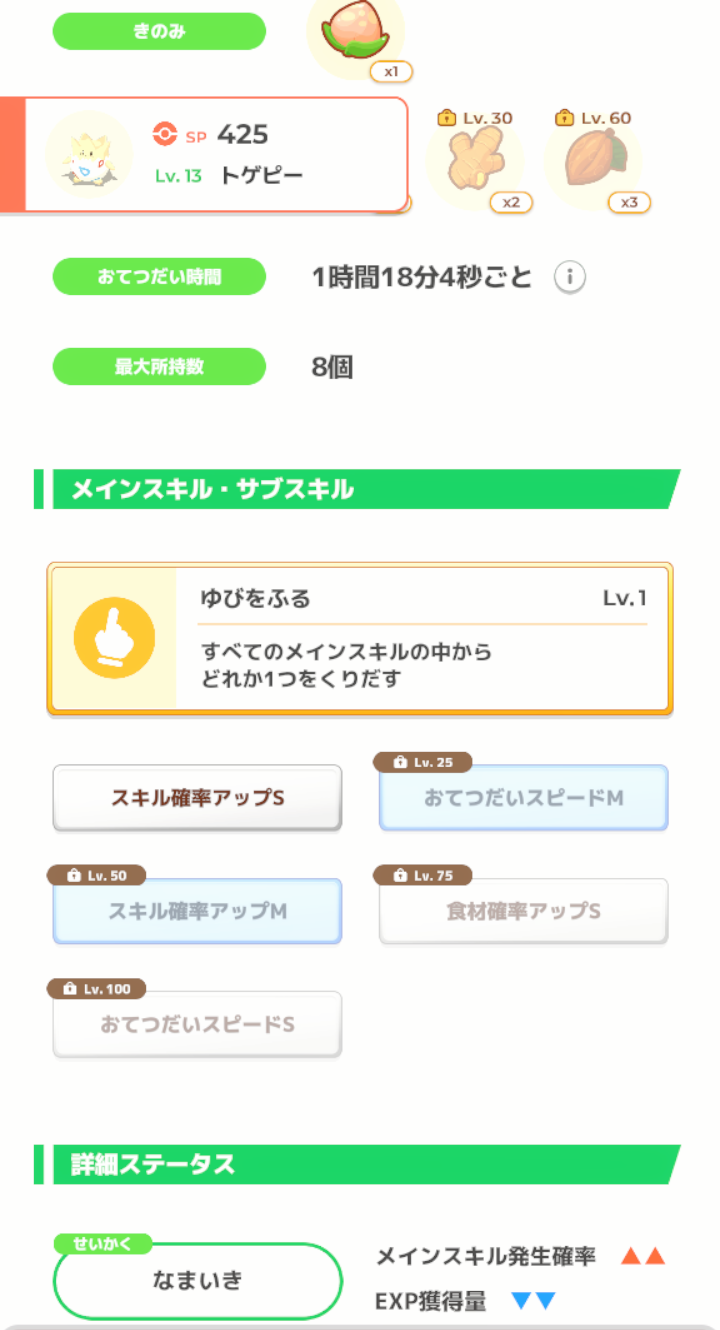Tap the locked スキル確率アップM sub skill

pyautogui.click(x=197, y=911)
